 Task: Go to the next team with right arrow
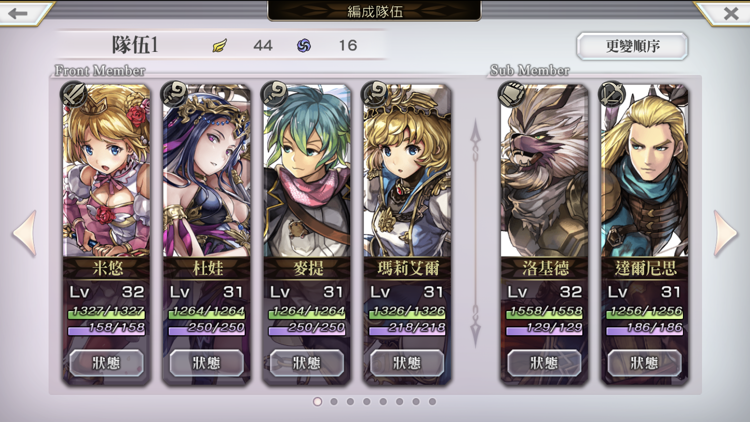725,233
